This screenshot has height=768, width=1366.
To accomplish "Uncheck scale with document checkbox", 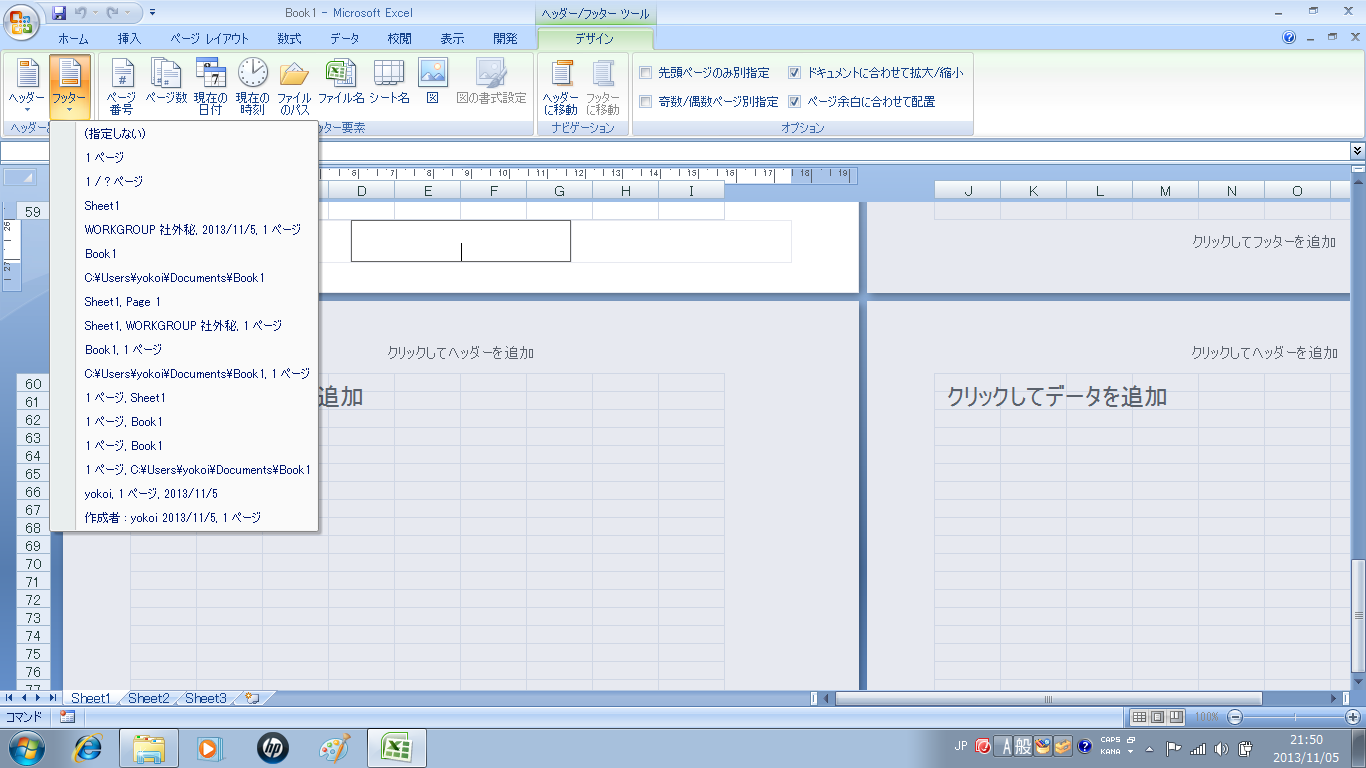I will (794, 73).
